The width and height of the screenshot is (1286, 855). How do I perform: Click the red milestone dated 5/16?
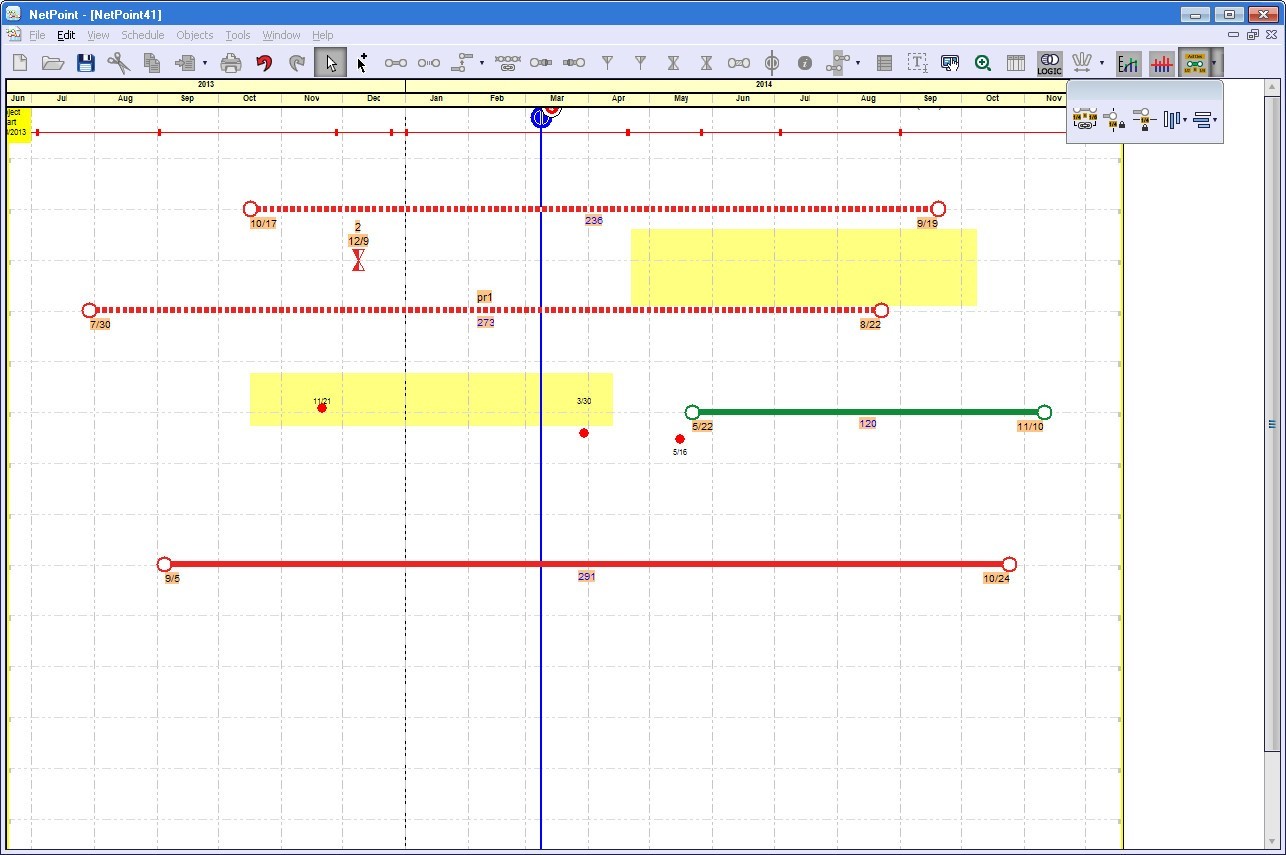pyautogui.click(x=680, y=439)
